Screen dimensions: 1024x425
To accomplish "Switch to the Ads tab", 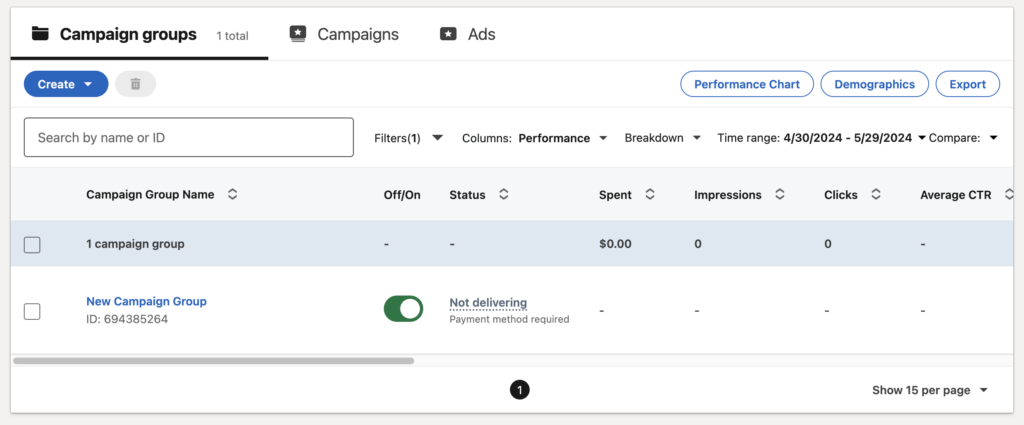I will 468,35.
